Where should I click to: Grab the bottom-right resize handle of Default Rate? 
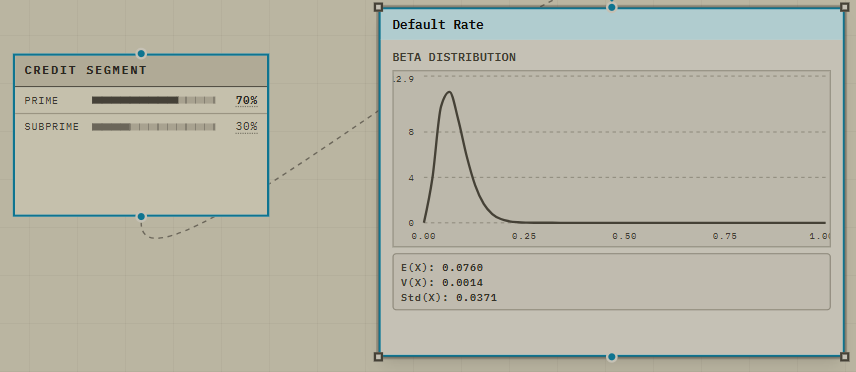845,357
